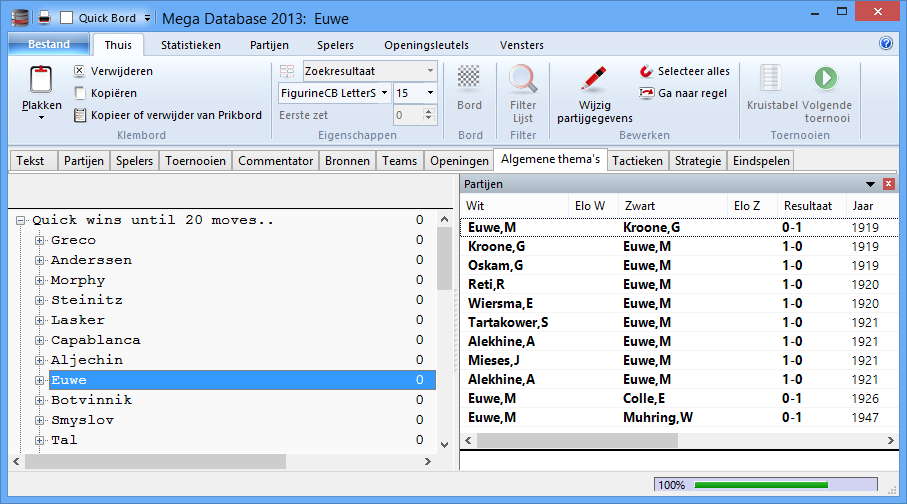
Task: Sort by the Zwart column header
Action: pyautogui.click(x=673, y=206)
